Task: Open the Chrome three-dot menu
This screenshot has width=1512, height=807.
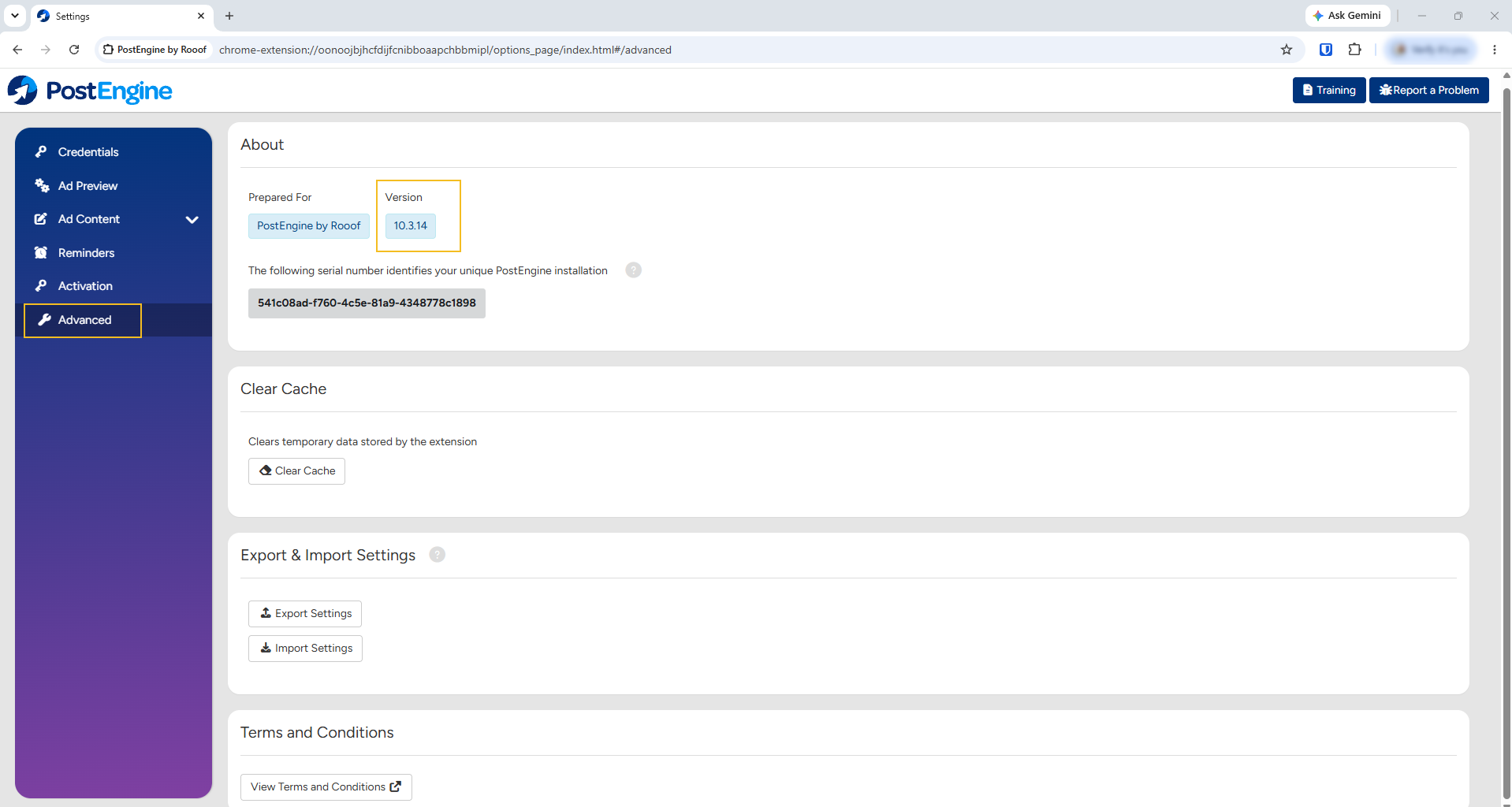Action: pyautogui.click(x=1494, y=50)
